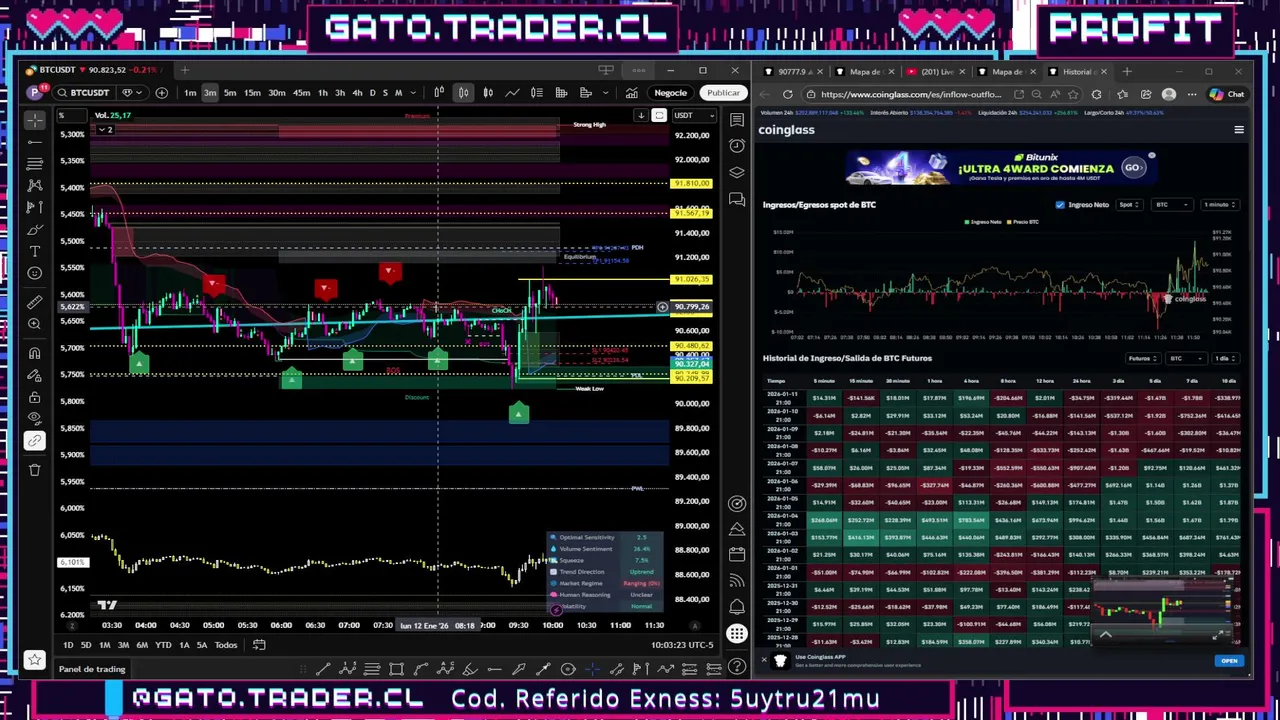The width and height of the screenshot is (1280, 720).
Task: Open the Spot market type dropdown
Action: (x=1129, y=205)
